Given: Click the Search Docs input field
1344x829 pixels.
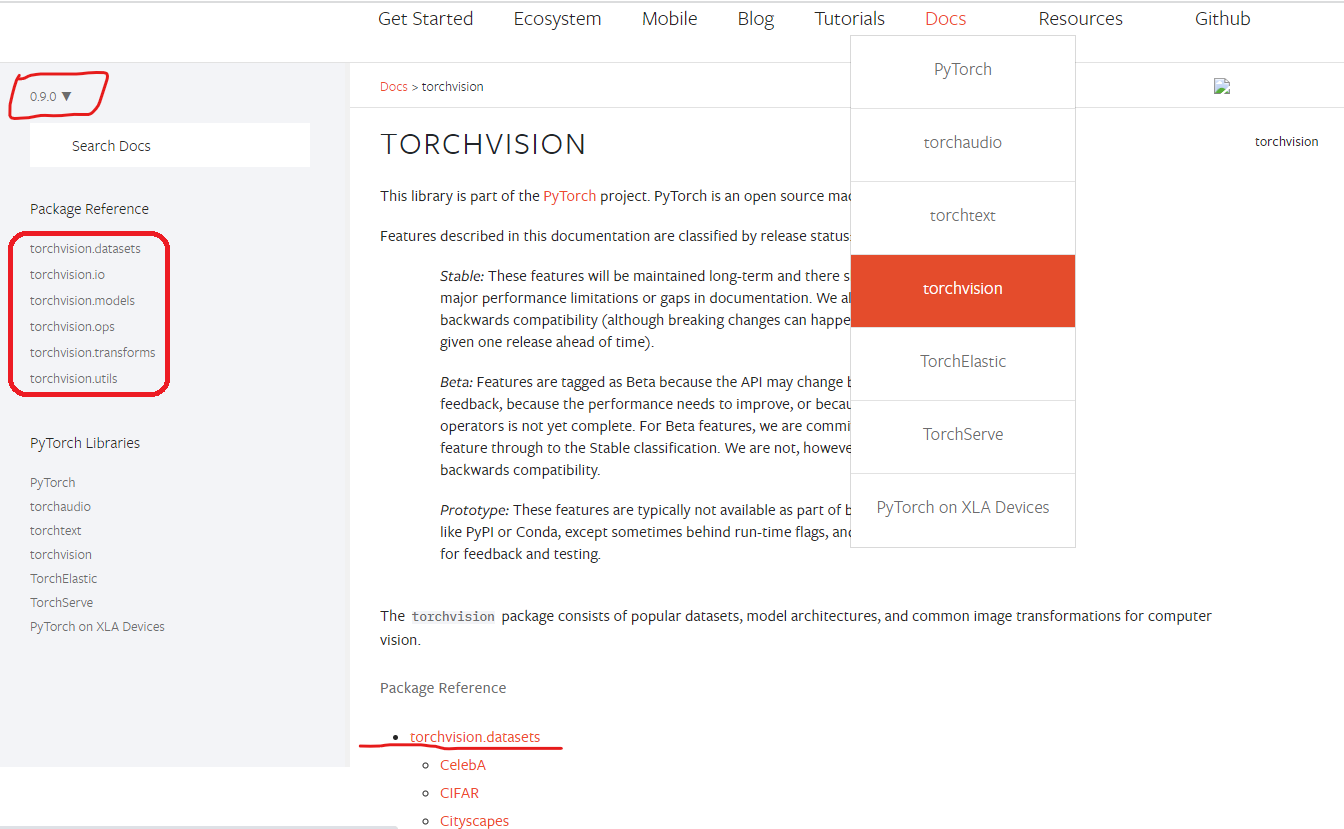Looking at the screenshot, I should (170, 145).
